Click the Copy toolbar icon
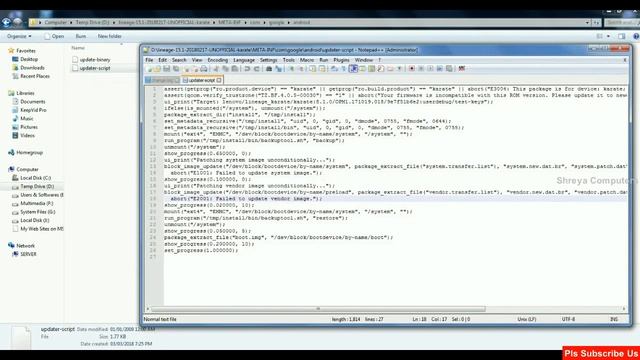The width and height of the screenshot is (640, 360). [225, 69]
